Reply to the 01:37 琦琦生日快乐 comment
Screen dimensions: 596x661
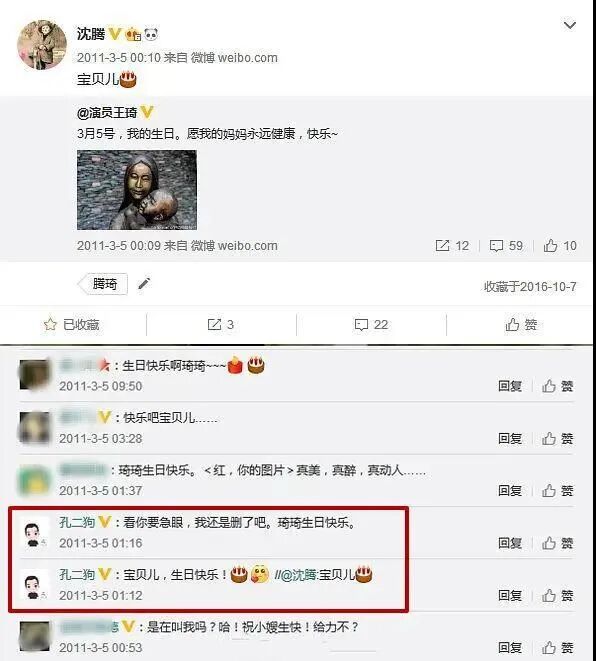(510, 491)
